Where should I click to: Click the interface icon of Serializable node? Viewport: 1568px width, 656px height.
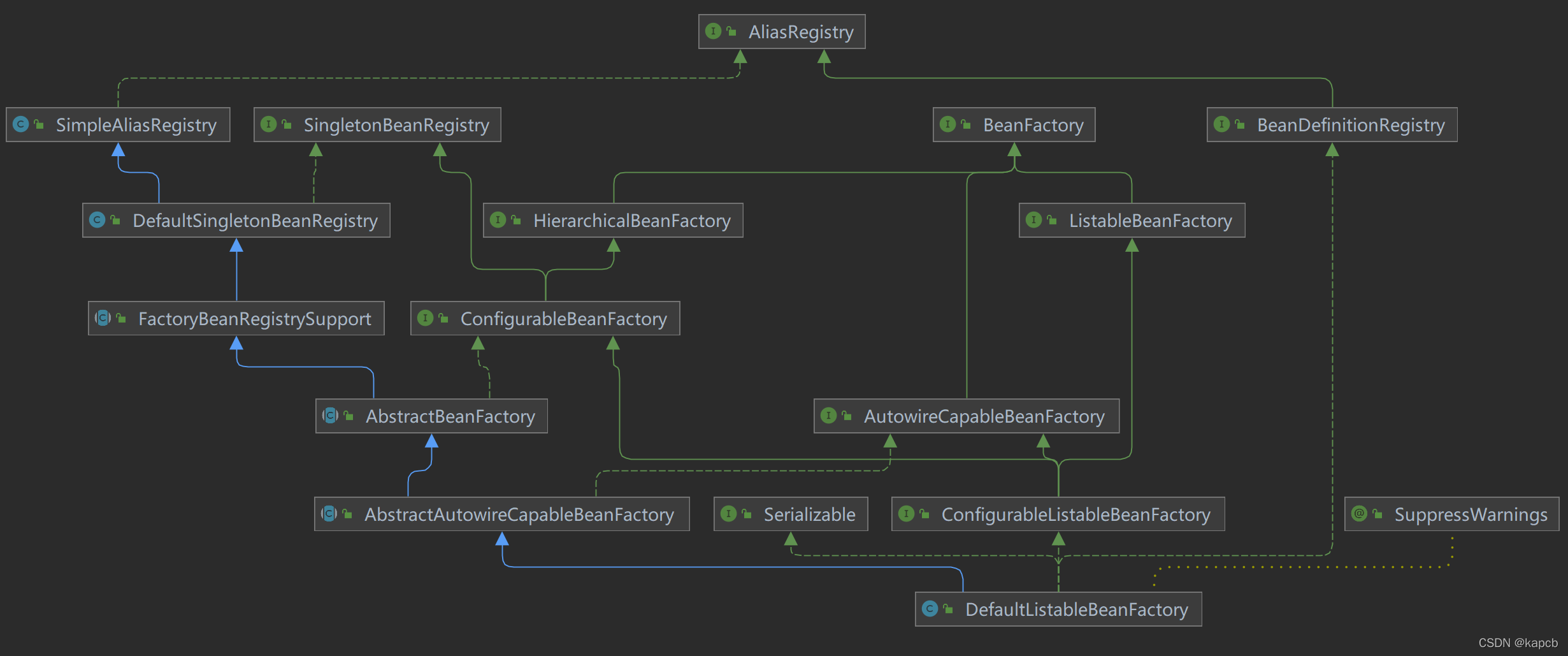coord(729,513)
